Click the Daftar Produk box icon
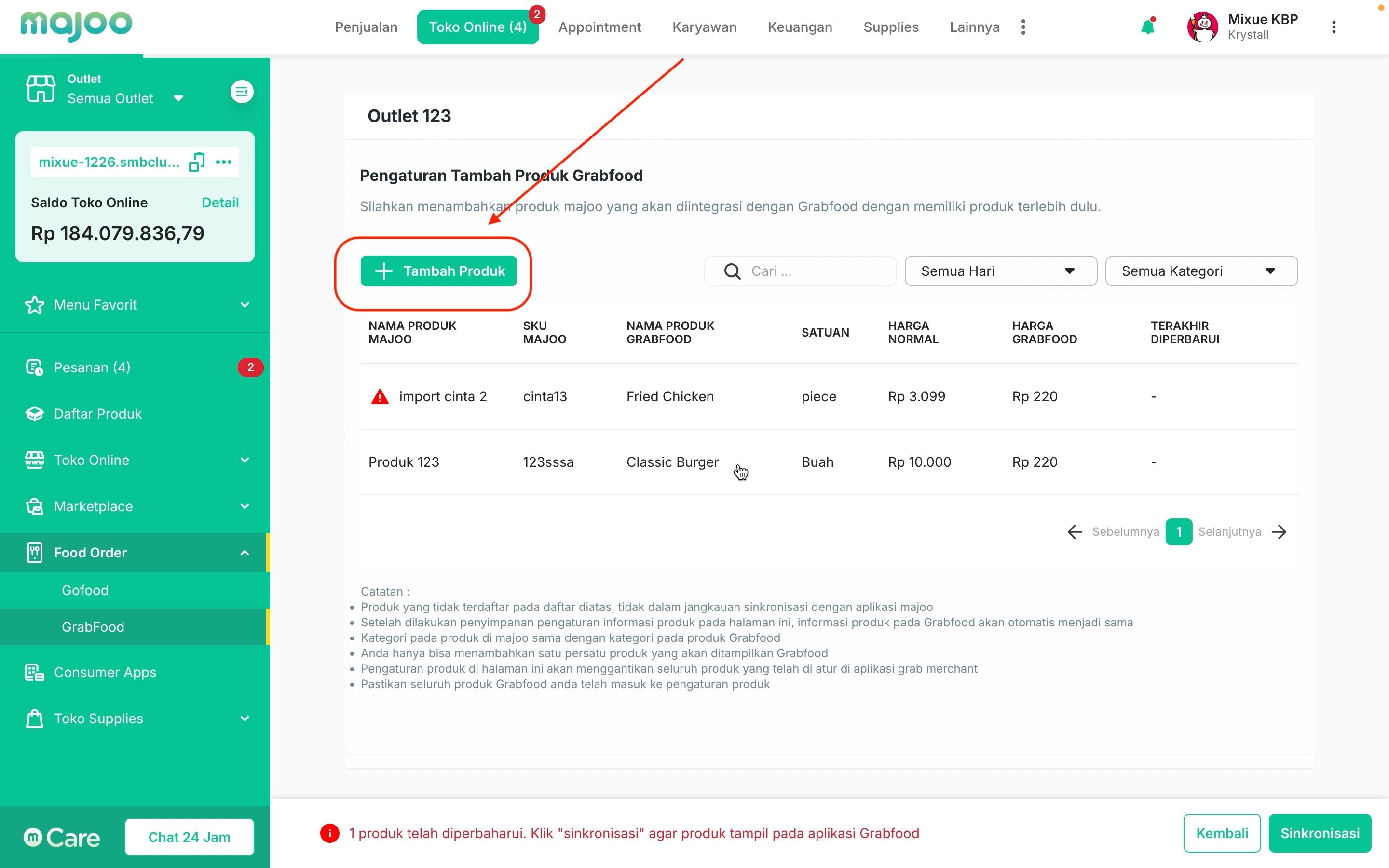 (34, 413)
